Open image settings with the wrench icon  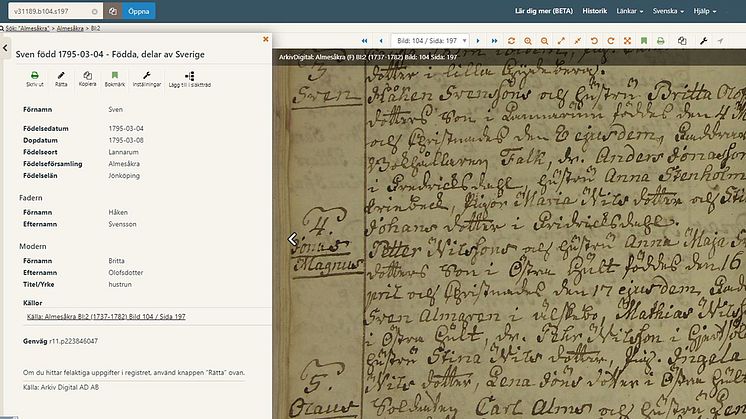(x=704, y=41)
